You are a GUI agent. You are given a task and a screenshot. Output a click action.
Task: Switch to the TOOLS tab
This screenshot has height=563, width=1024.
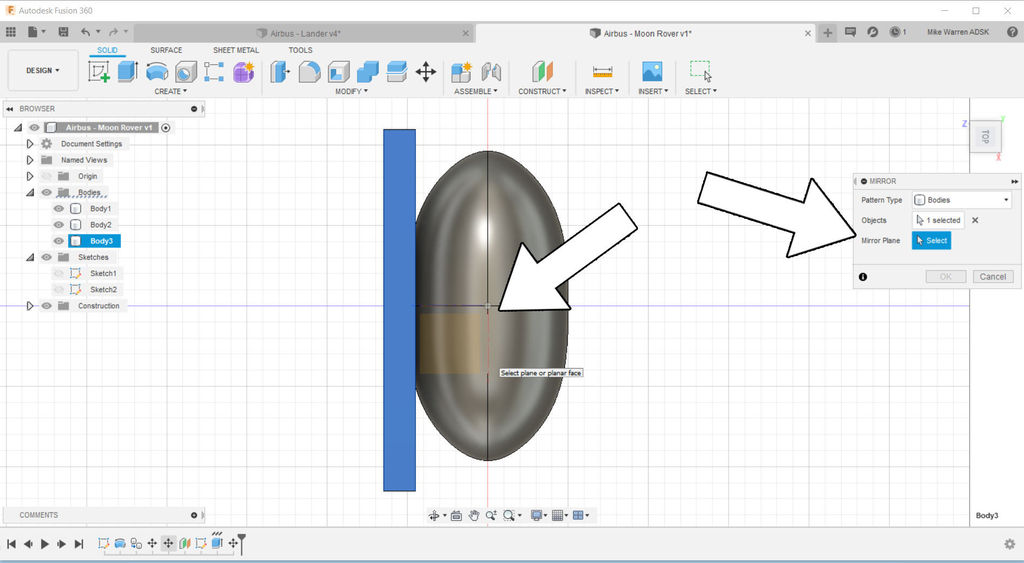[x=300, y=50]
